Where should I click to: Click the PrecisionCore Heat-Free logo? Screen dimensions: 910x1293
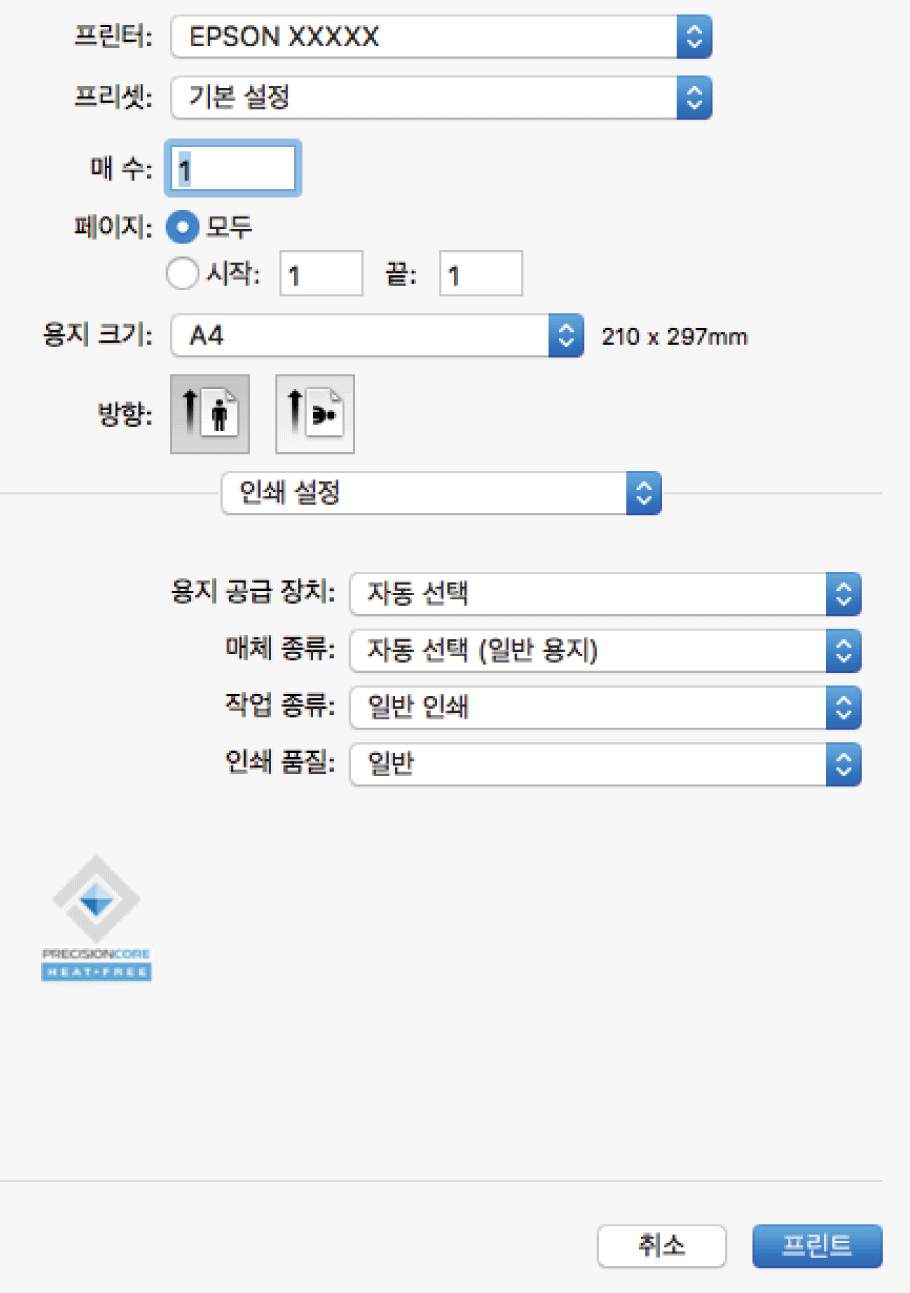click(x=96, y=918)
